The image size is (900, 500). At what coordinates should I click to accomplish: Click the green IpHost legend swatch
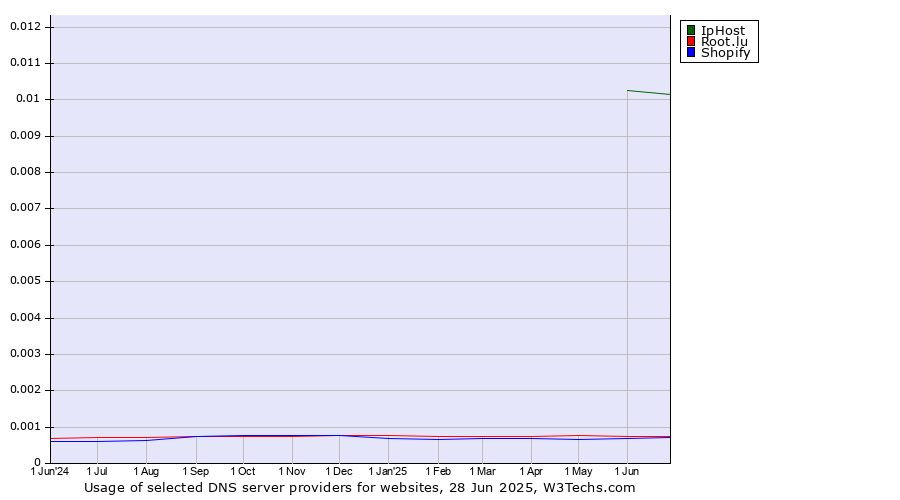[691, 30]
